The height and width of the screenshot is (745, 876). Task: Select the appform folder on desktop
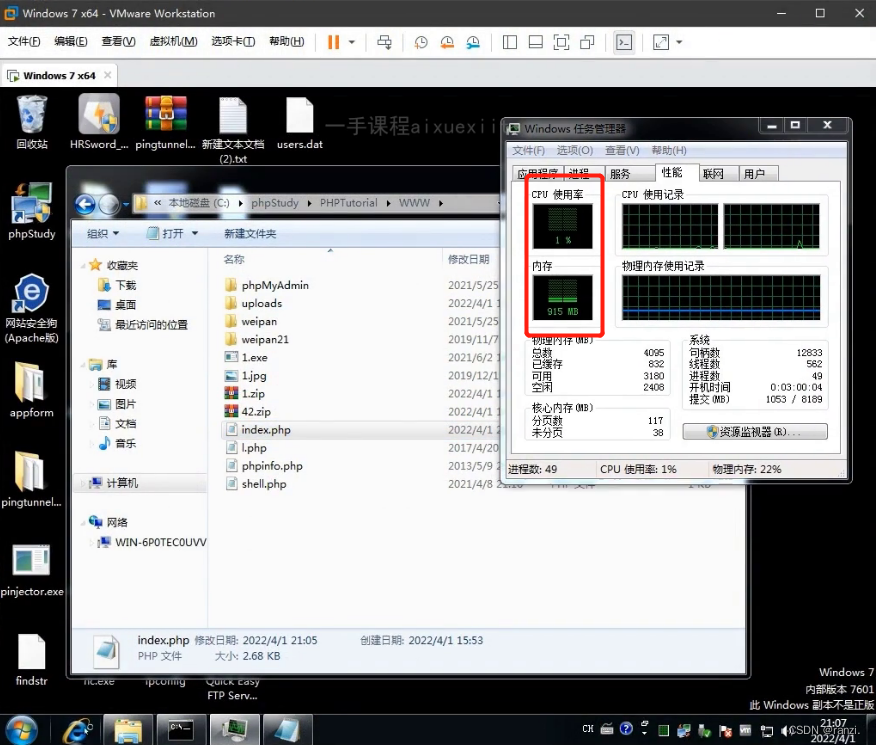pos(32,389)
